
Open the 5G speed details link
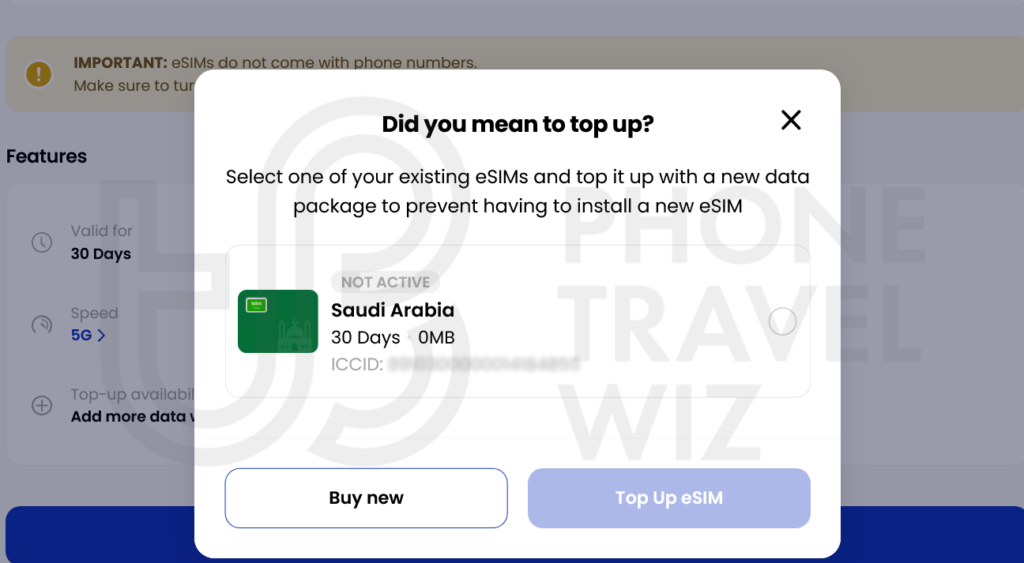click(x=88, y=336)
